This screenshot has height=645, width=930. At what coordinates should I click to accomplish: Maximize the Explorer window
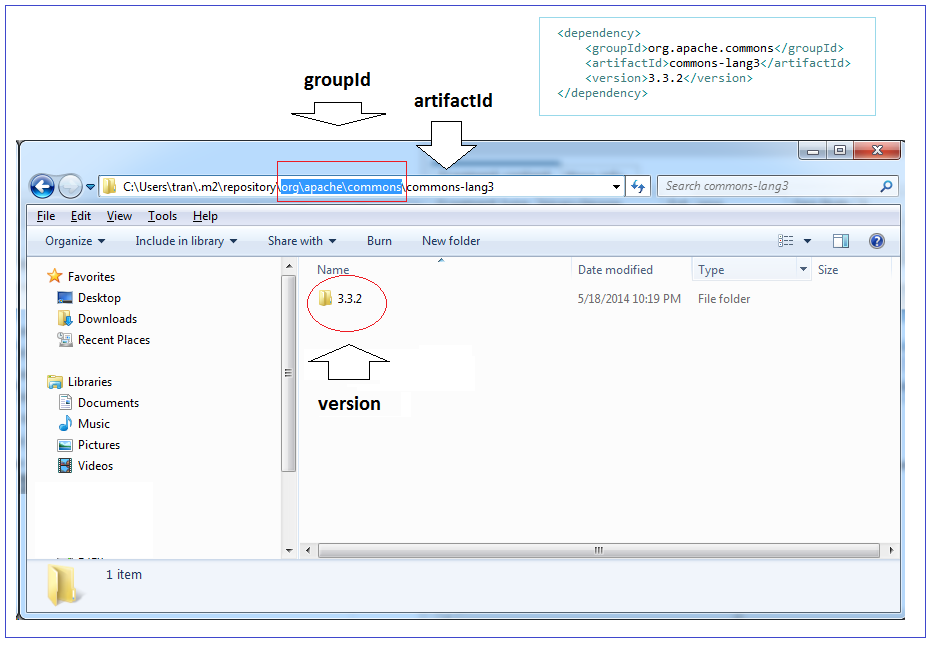click(840, 151)
